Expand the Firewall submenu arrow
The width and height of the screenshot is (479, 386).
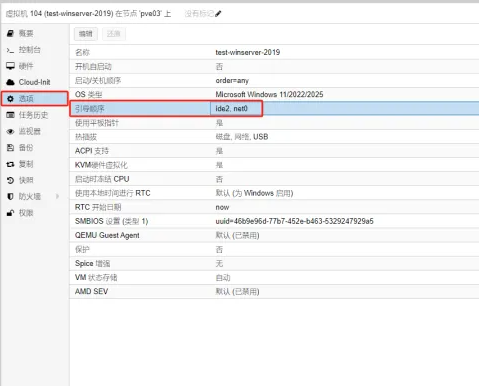pyautogui.click(x=57, y=196)
